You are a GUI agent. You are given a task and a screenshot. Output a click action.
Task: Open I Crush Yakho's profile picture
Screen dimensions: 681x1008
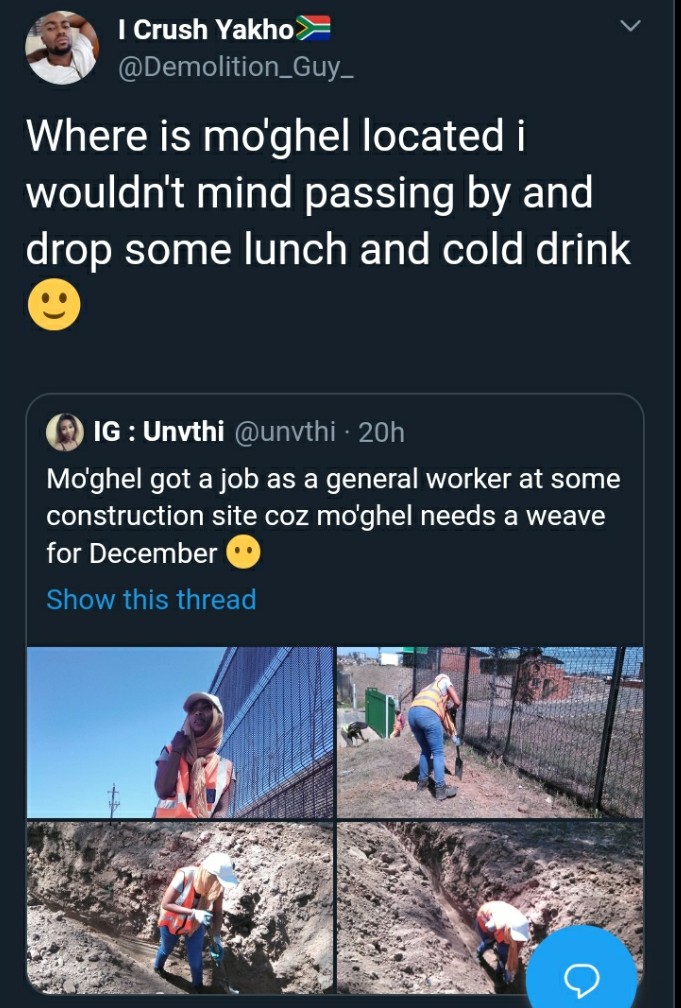(x=62, y=48)
